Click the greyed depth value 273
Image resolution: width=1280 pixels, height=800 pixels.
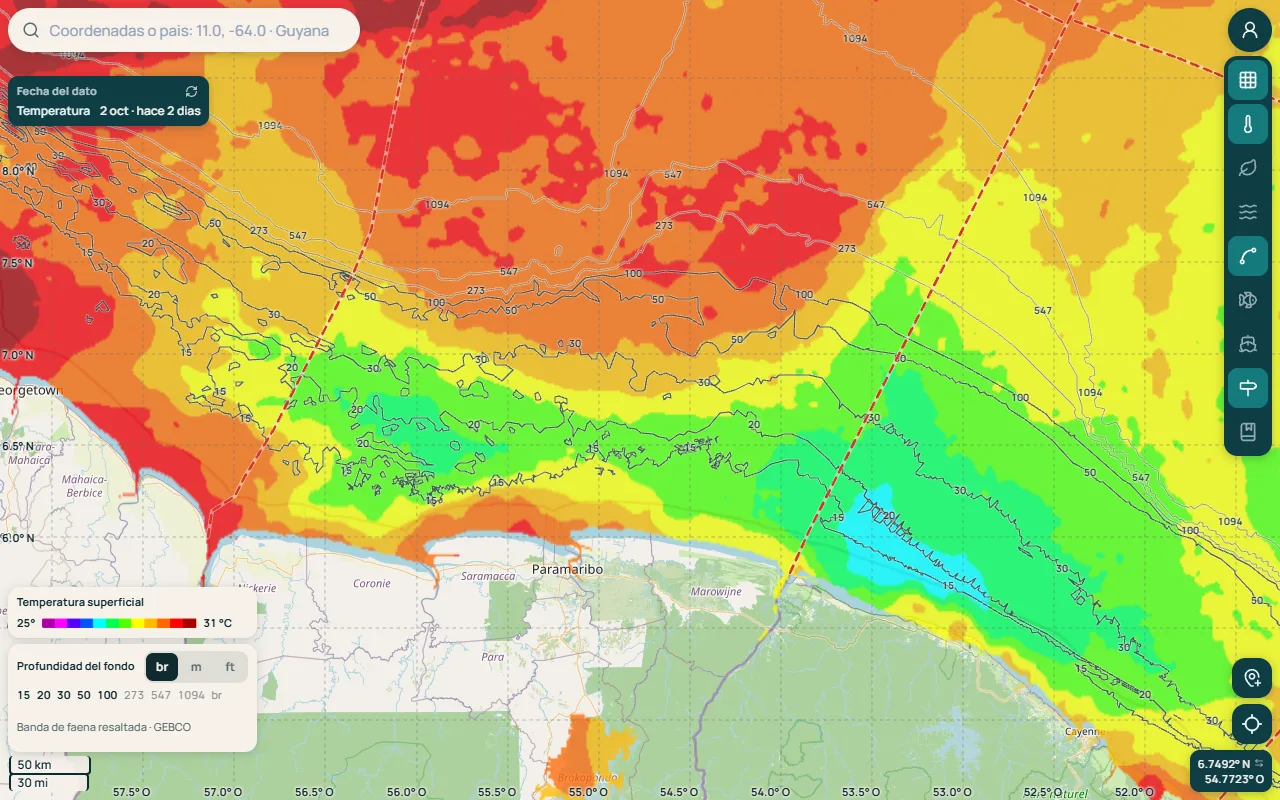pyautogui.click(x=134, y=695)
